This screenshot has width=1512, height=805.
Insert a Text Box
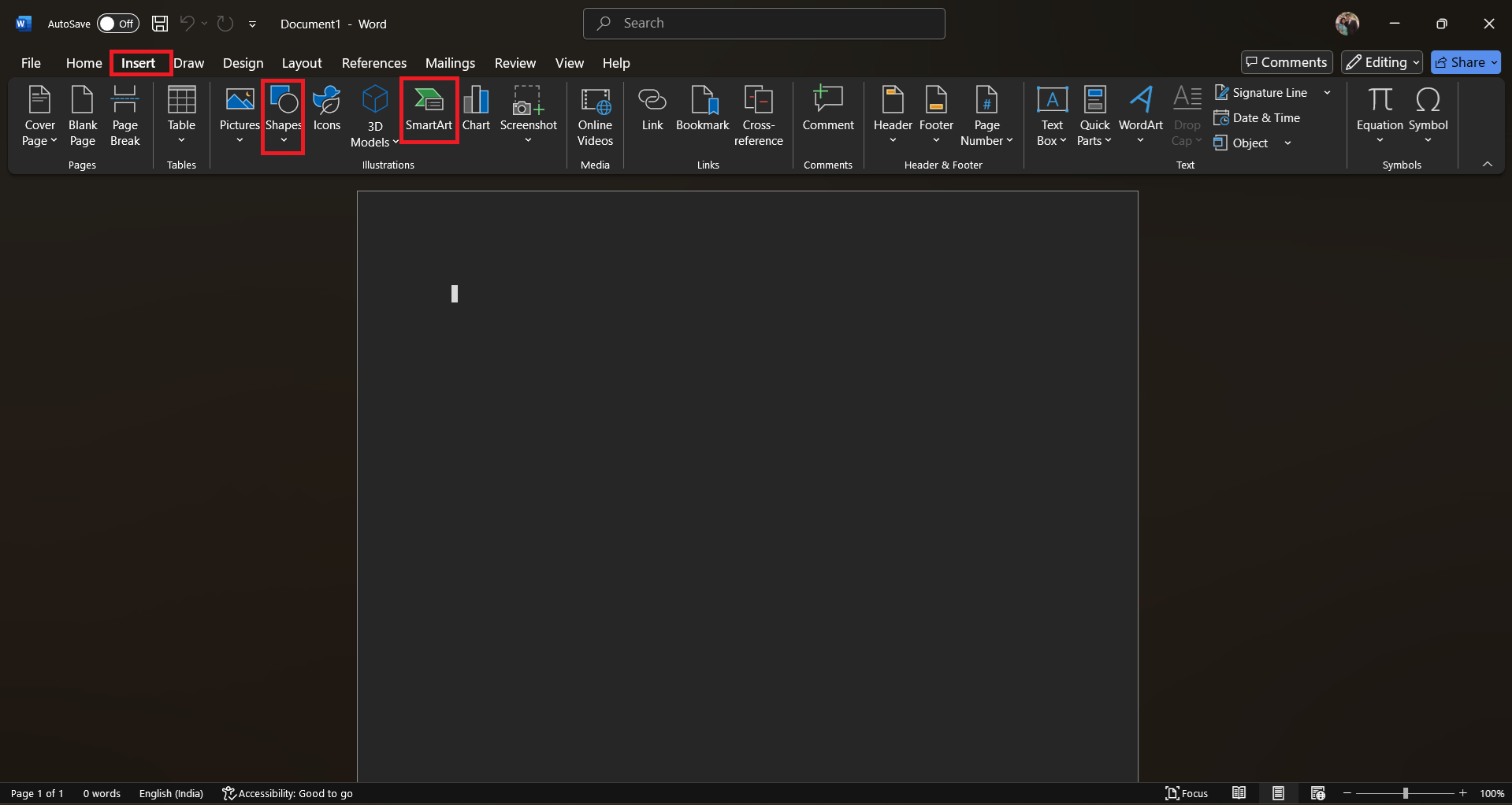[1052, 116]
